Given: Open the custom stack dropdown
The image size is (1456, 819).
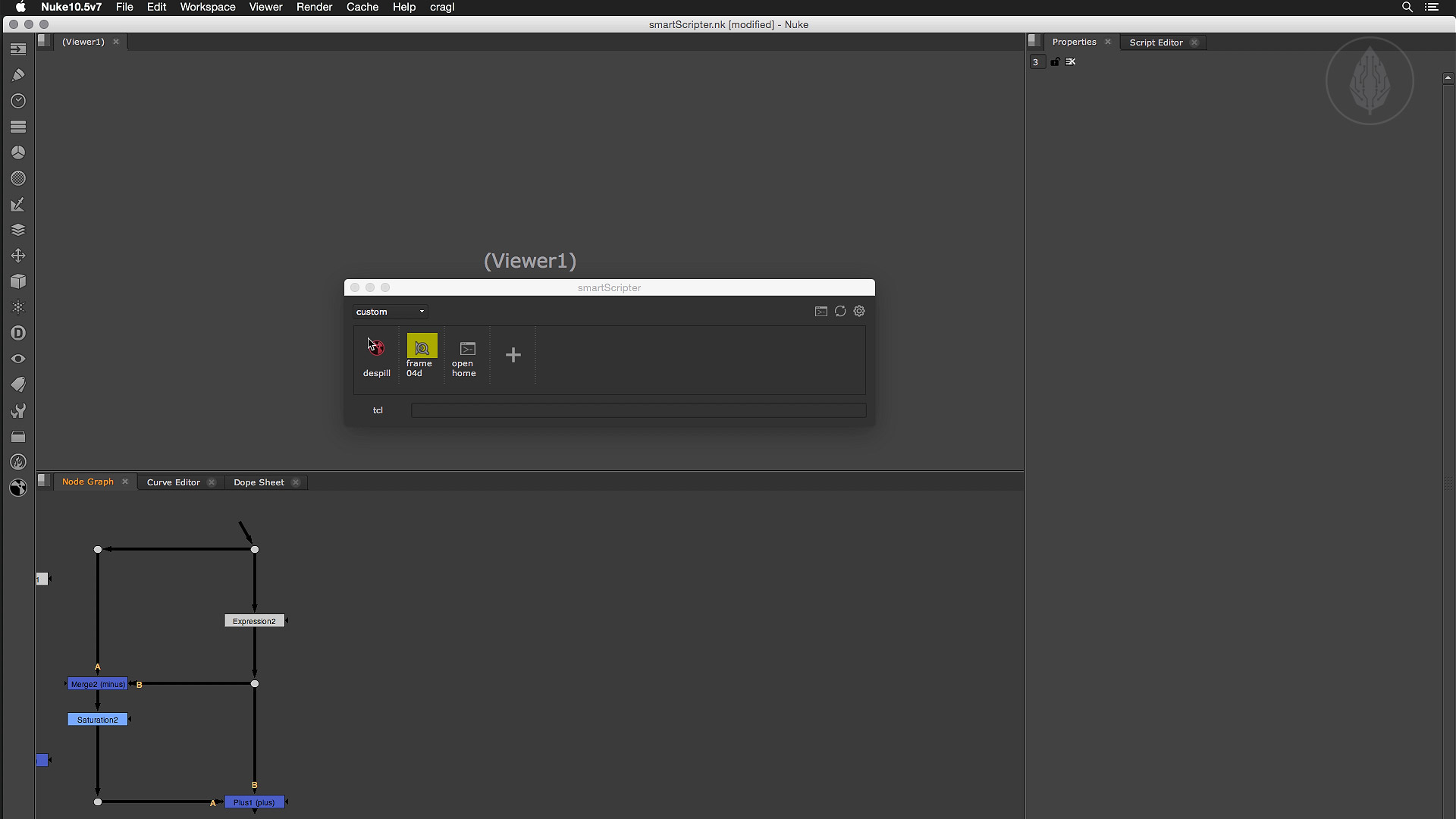Looking at the screenshot, I should pyautogui.click(x=390, y=312).
